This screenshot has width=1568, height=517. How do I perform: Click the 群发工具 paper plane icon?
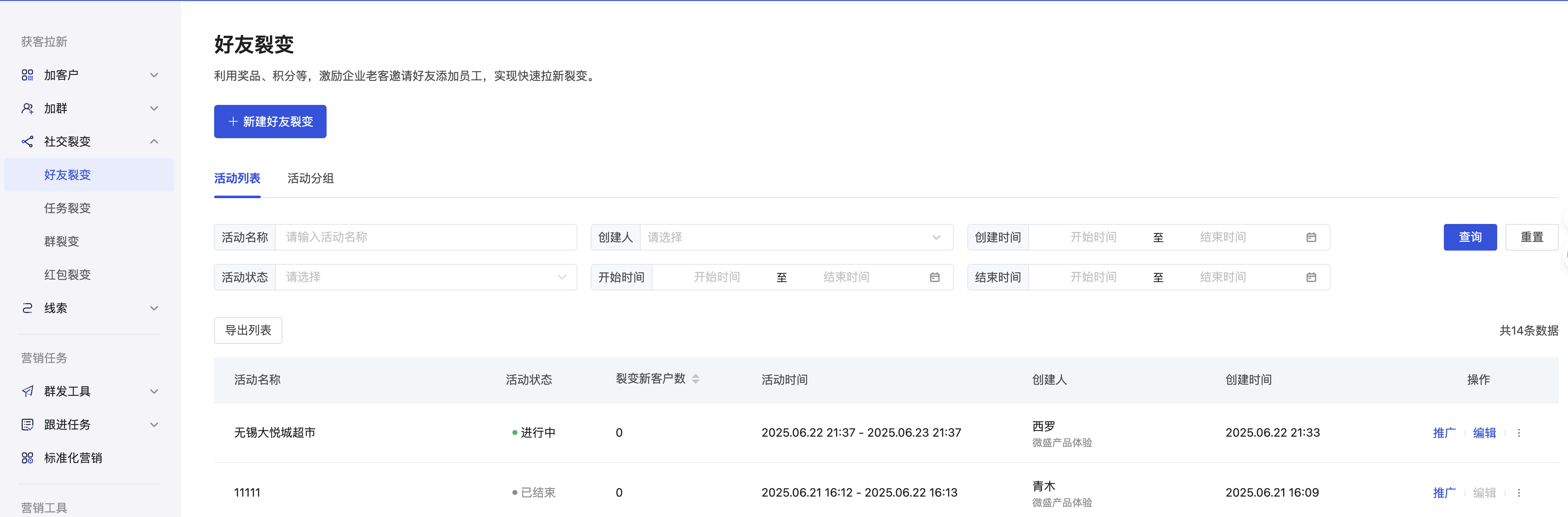coord(27,391)
